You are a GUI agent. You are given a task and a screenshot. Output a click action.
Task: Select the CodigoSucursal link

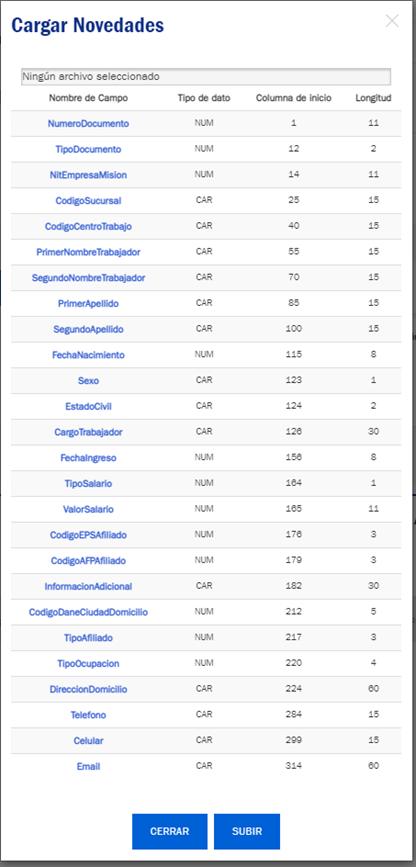(x=89, y=201)
